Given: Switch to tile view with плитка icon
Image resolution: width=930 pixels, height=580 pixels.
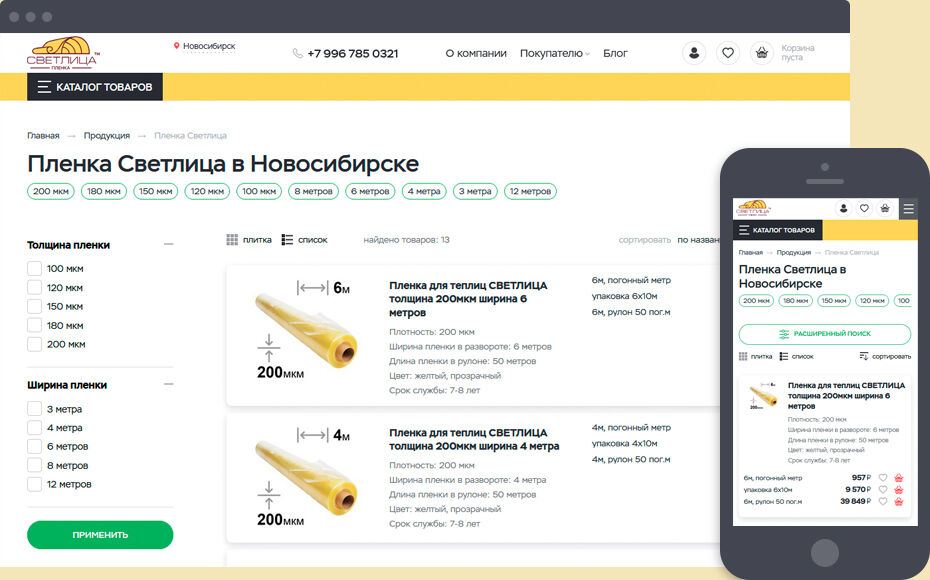Looking at the screenshot, I should pos(232,240).
